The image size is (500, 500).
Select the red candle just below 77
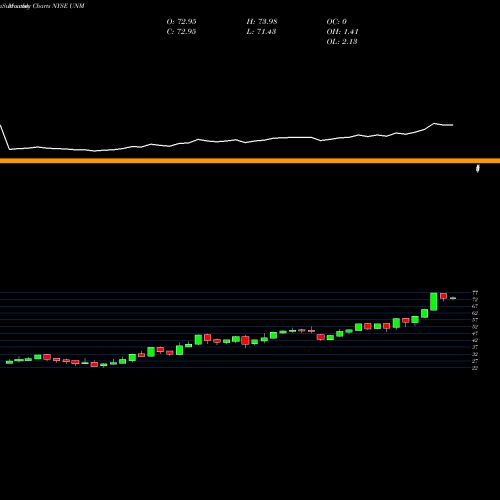click(x=443, y=296)
